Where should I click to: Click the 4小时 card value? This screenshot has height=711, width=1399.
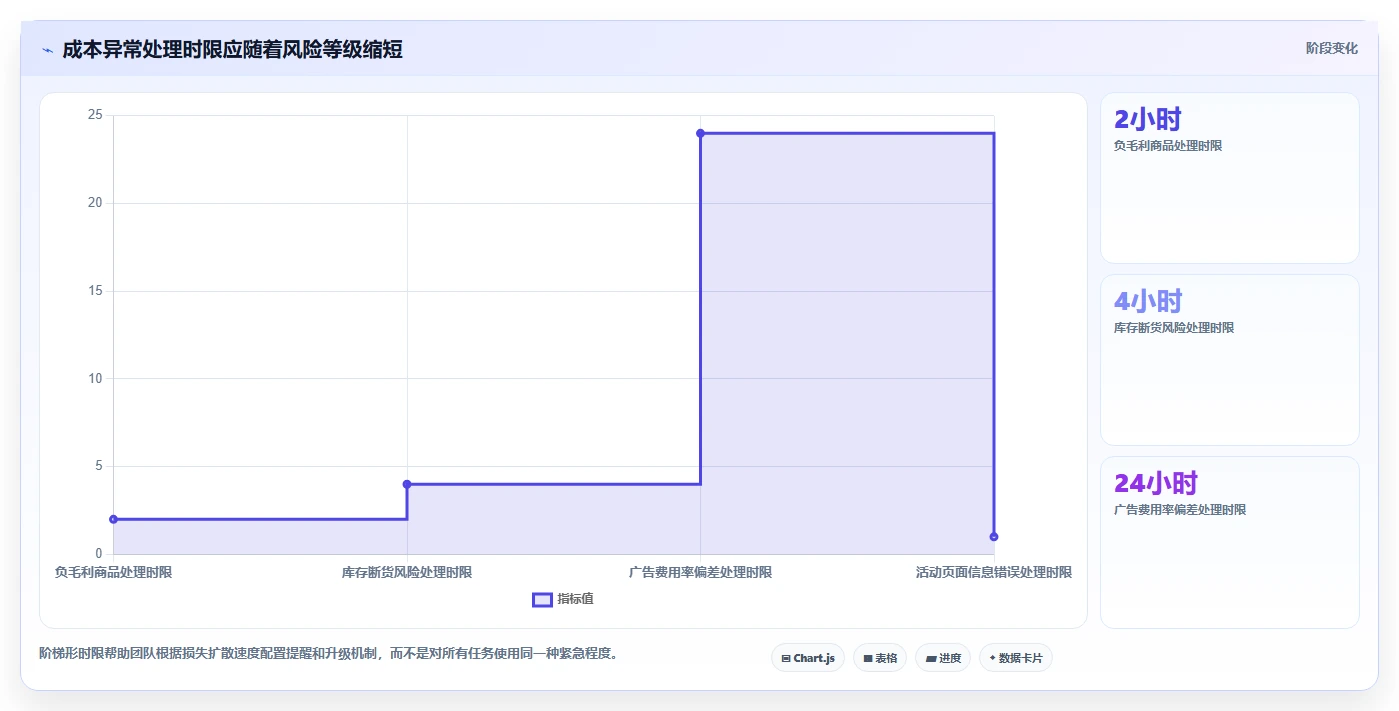pyautogui.click(x=1148, y=301)
